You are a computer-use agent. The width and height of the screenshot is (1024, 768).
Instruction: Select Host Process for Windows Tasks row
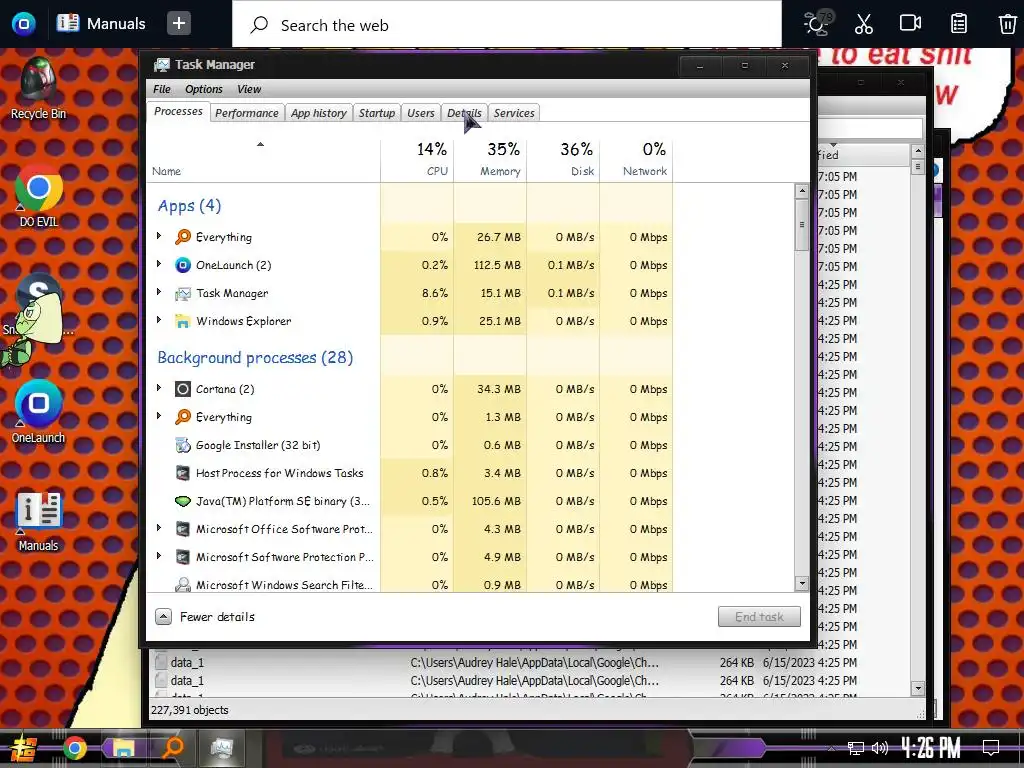click(x=410, y=473)
